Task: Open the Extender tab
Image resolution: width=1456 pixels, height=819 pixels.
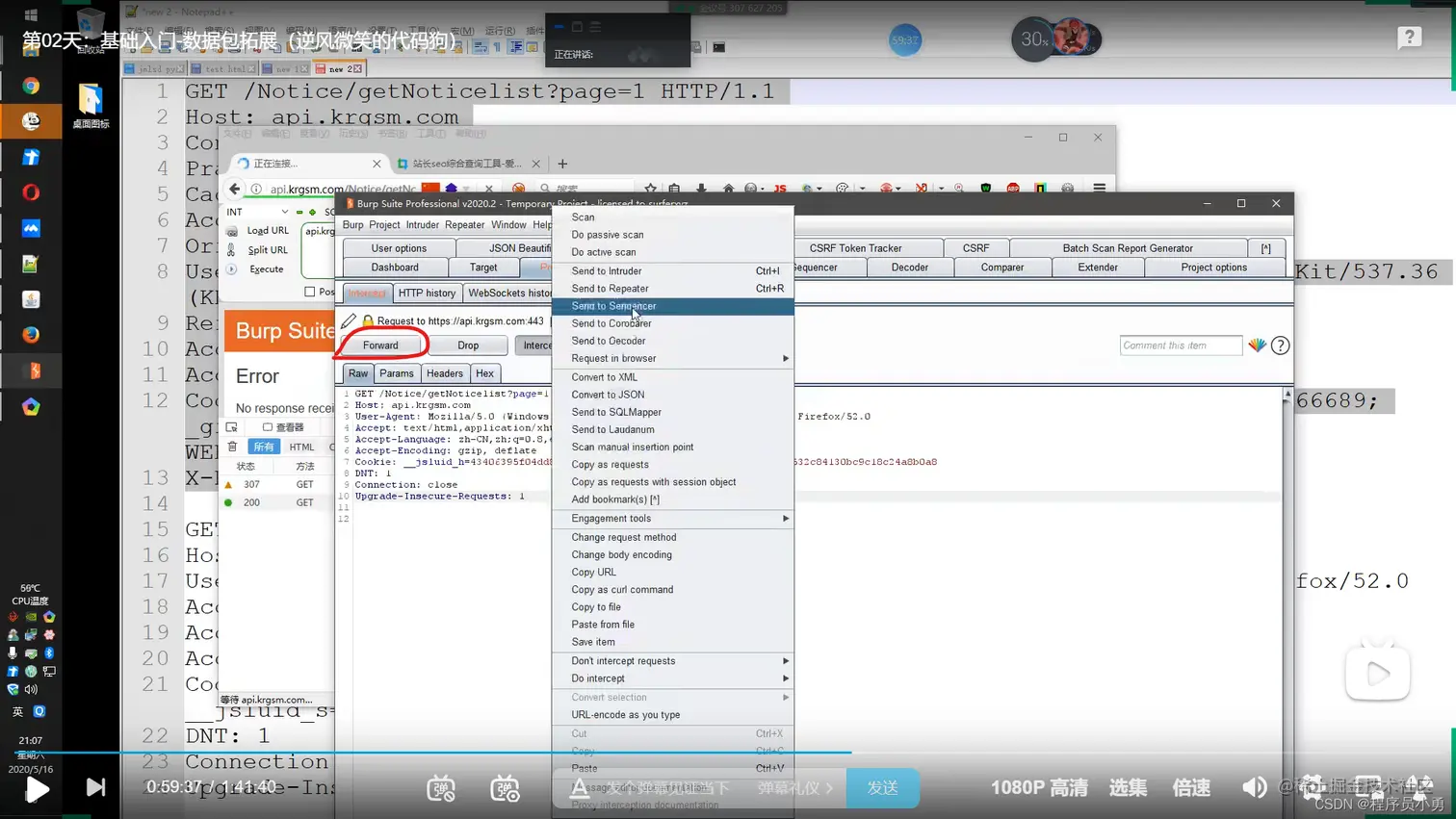Action: 1098,268
